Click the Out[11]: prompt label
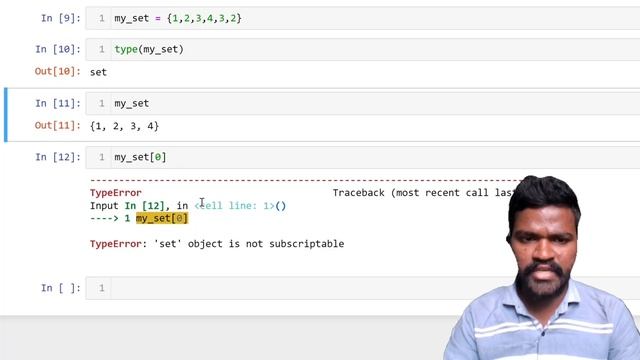Image resolution: width=640 pixels, height=360 pixels. [58, 125]
